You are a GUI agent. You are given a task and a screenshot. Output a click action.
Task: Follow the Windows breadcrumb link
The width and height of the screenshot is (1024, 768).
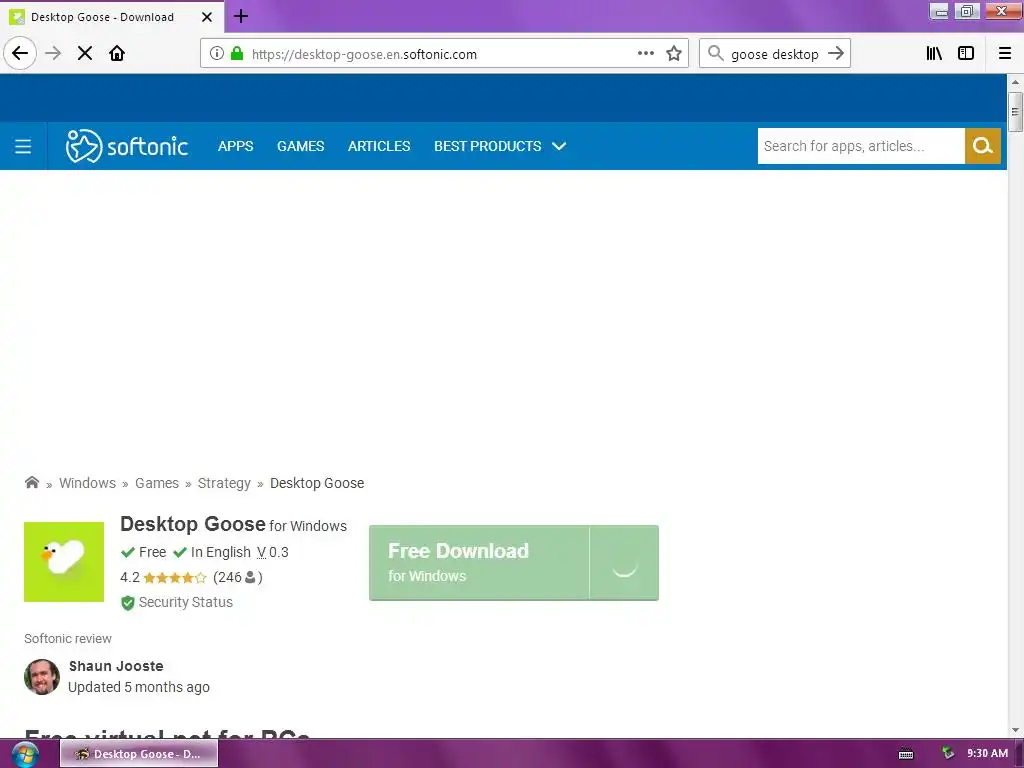coord(88,483)
